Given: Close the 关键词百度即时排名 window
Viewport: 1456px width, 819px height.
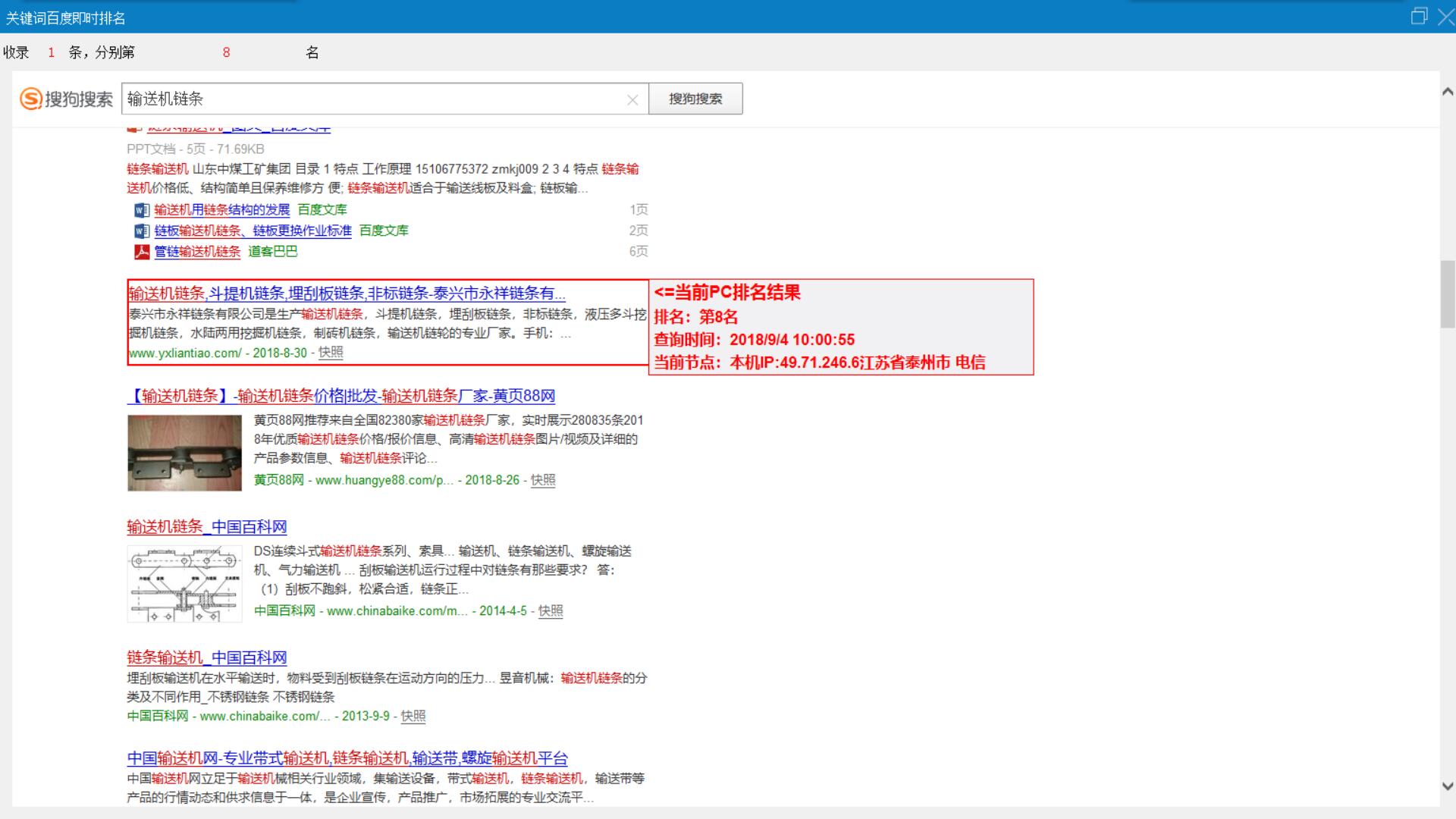Looking at the screenshot, I should point(1445,16).
